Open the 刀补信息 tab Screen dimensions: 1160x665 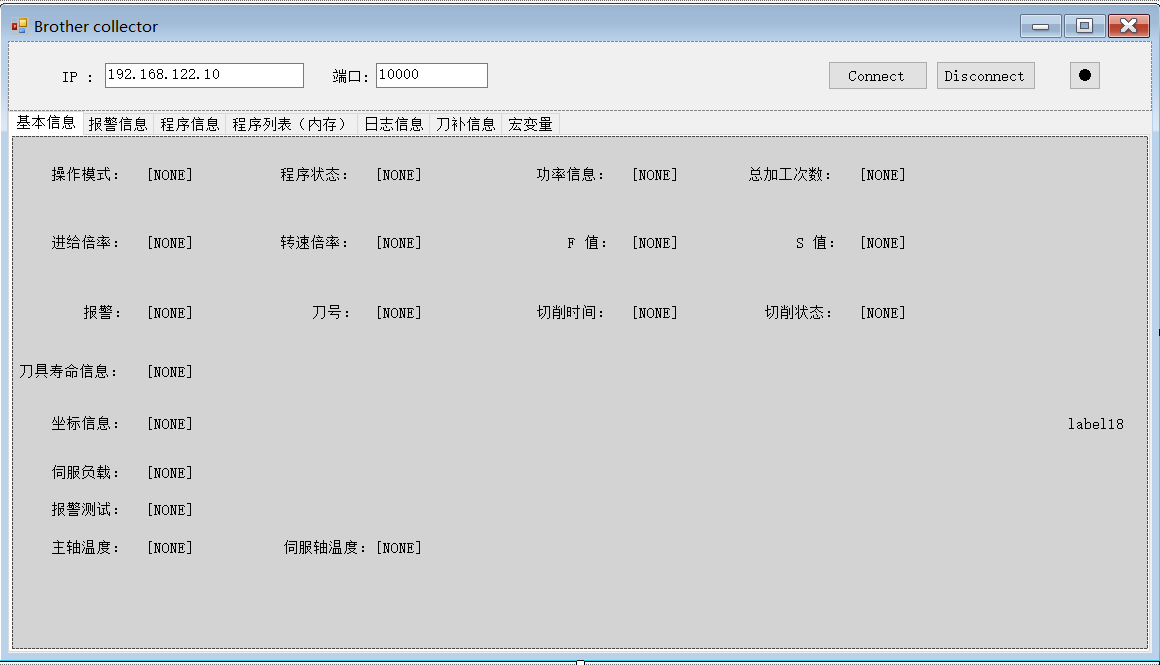coord(464,124)
